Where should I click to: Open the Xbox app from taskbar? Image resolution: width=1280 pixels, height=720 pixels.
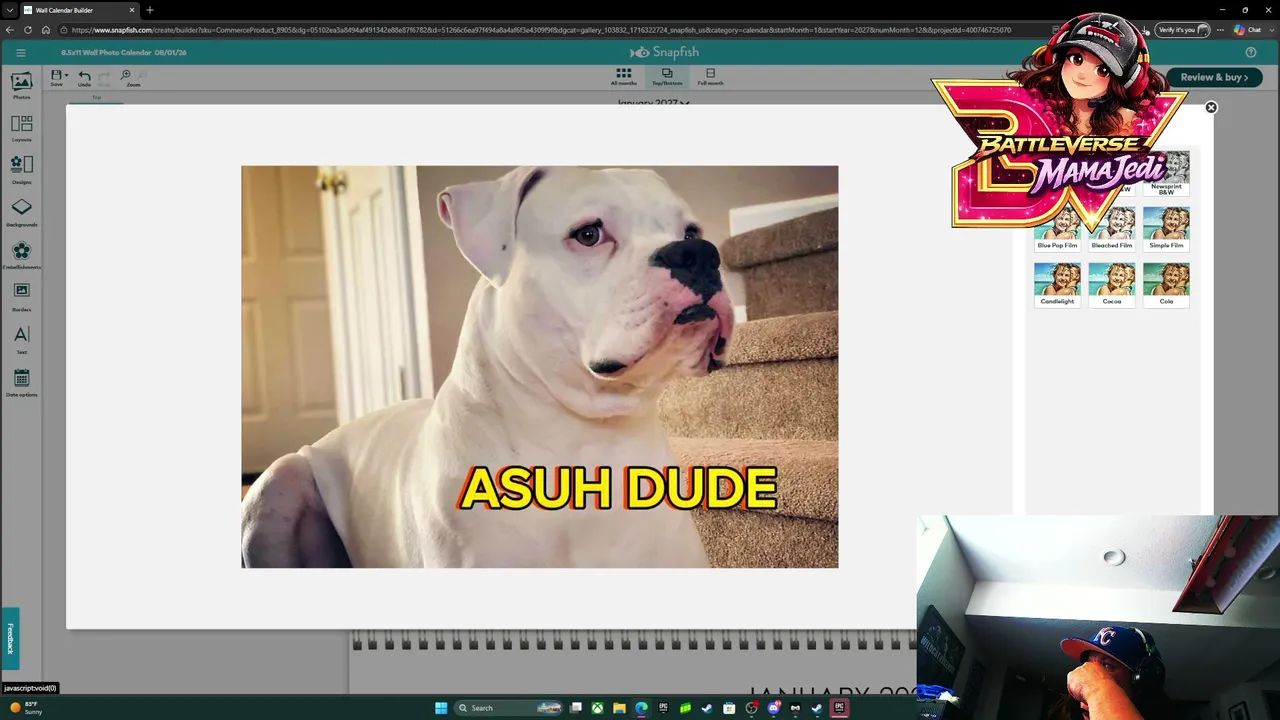click(597, 708)
